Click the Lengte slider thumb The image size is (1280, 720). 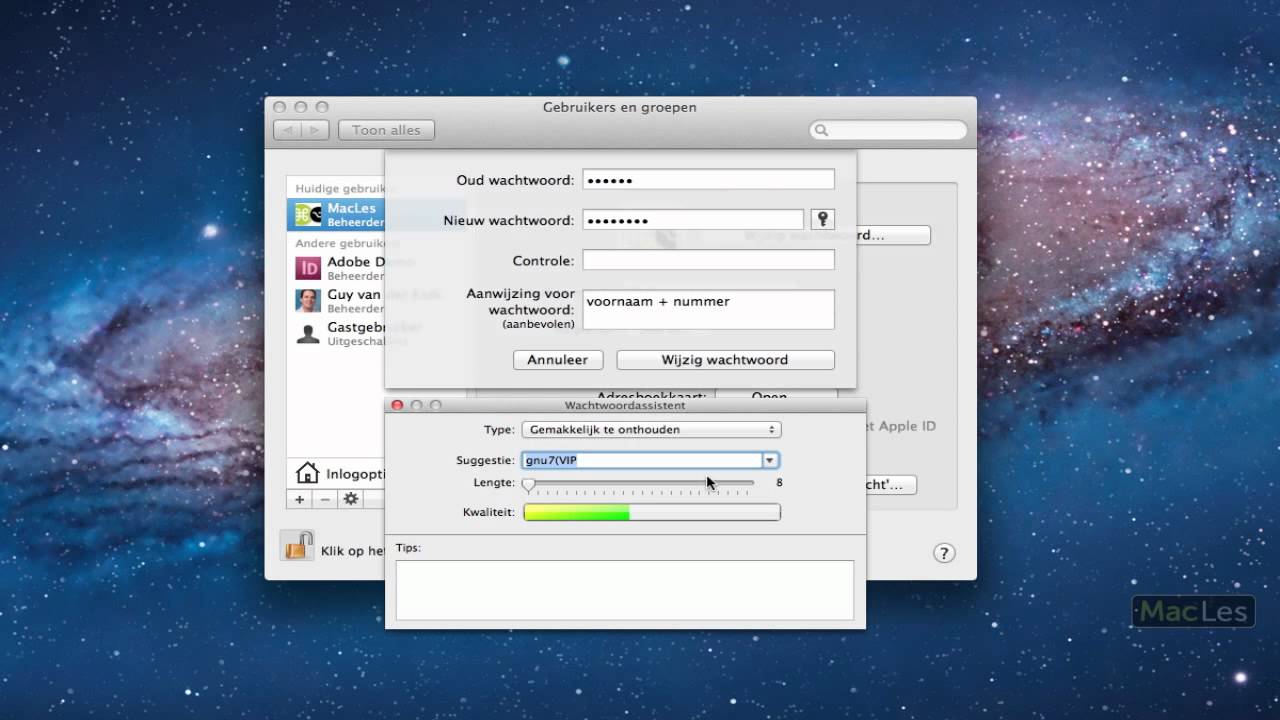(x=528, y=484)
